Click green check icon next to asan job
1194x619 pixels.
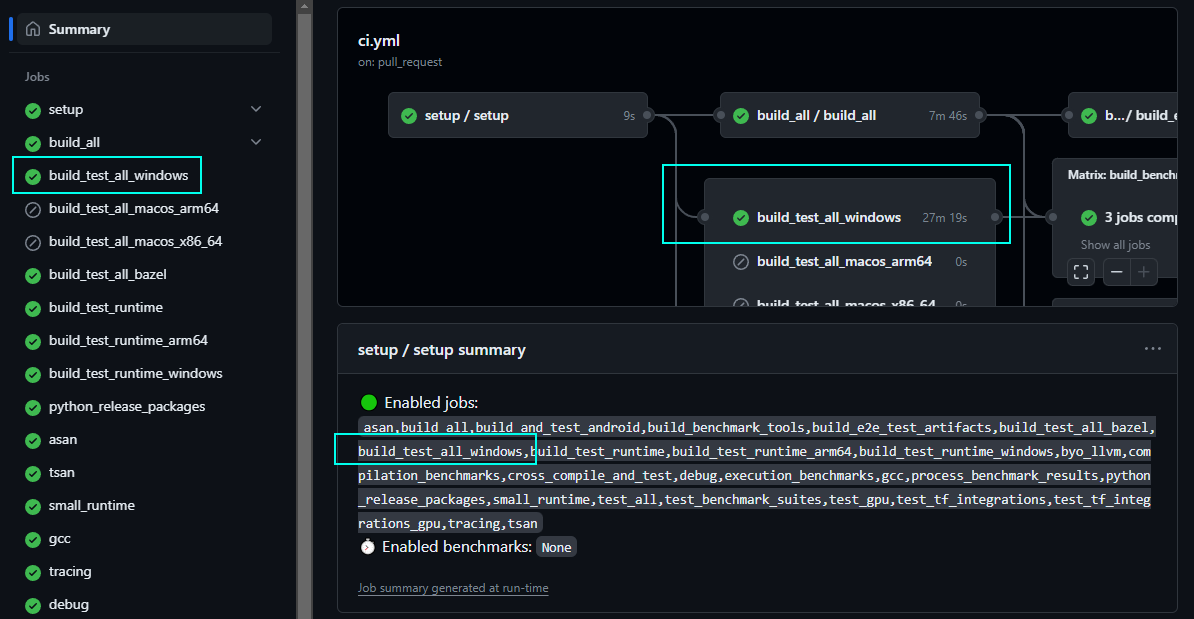tap(33, 440)
